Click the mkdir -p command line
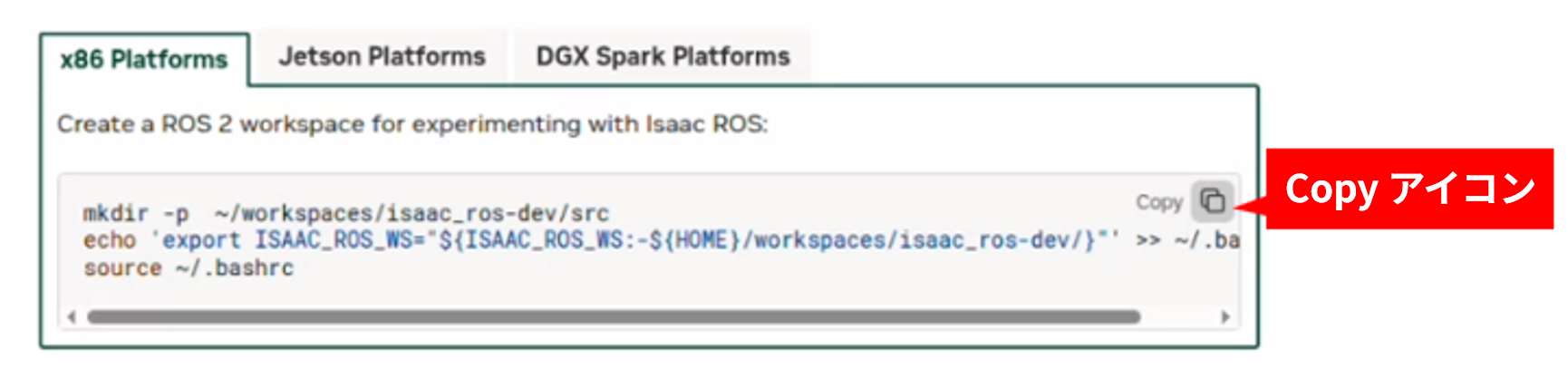Screen dimensions: 1568x369 point(346,214)
